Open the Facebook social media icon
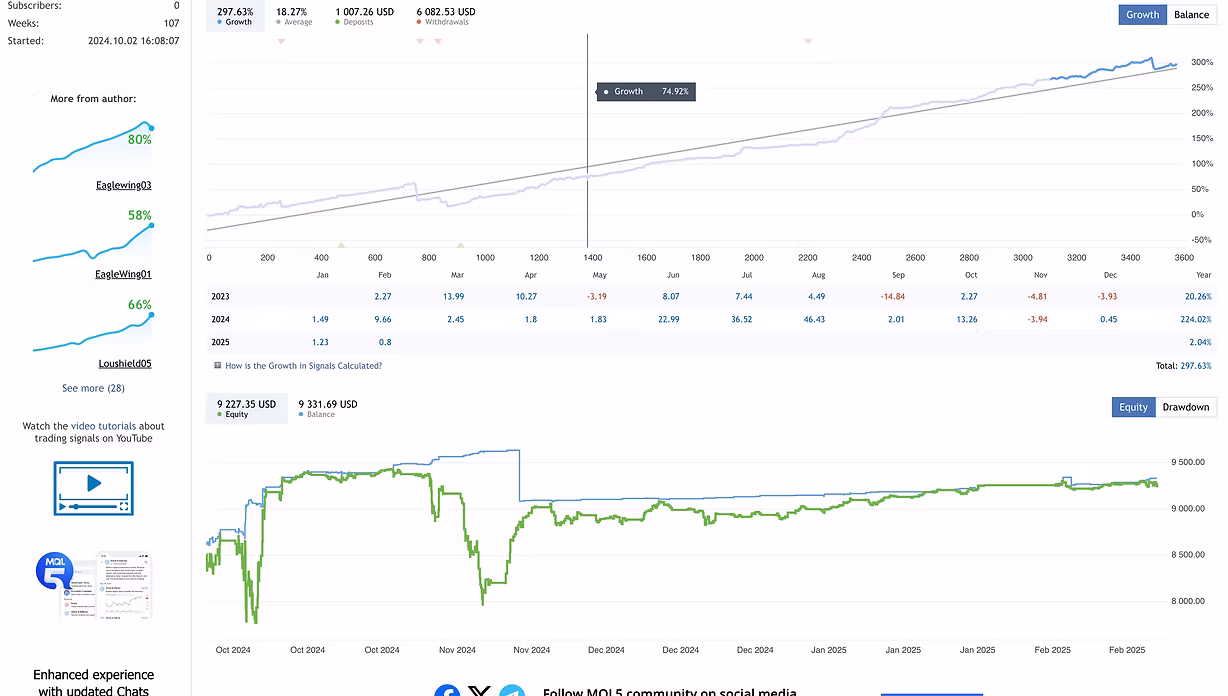This screenshot has height=696, width=1228. (x=447, y=692)
